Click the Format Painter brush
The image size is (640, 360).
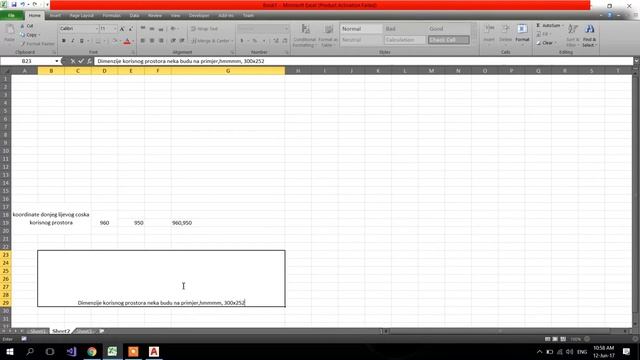point(23,43)
